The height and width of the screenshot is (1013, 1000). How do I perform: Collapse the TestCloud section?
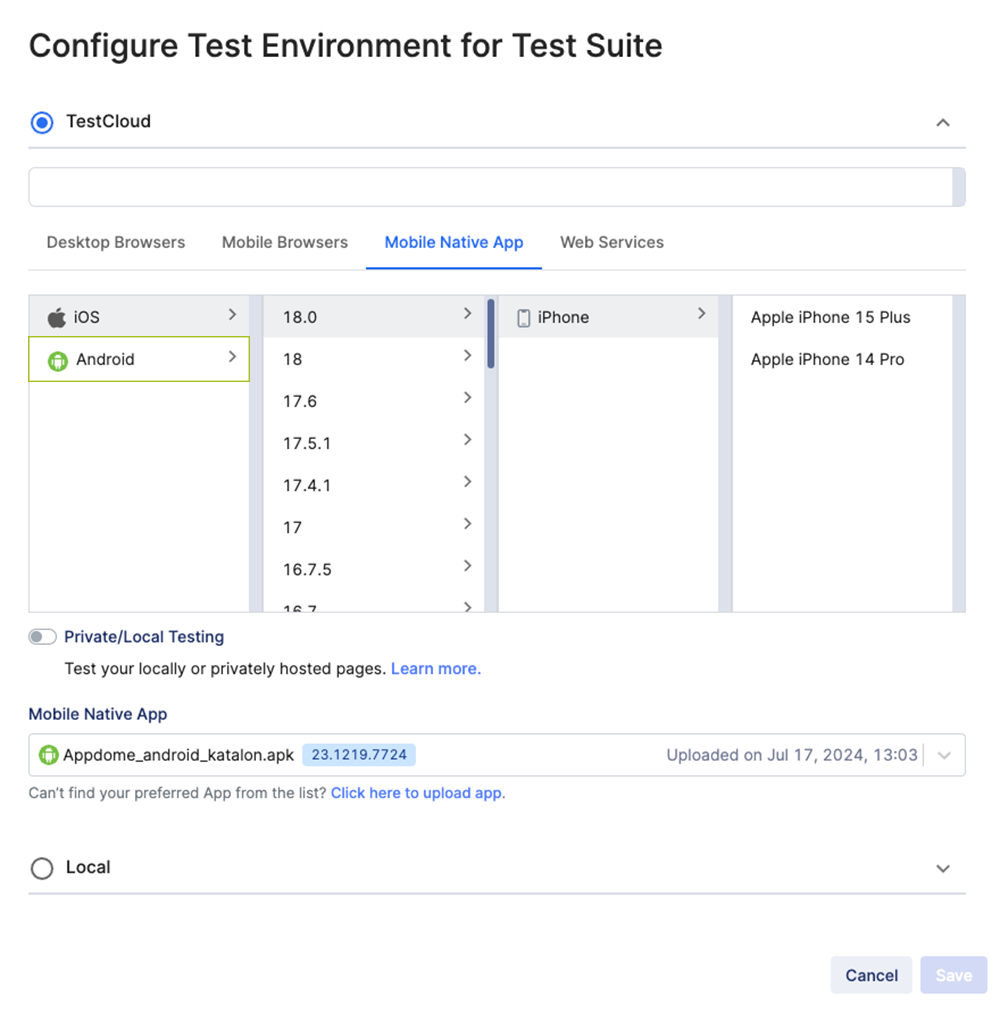pyautogui.click(x=942, y=121)
